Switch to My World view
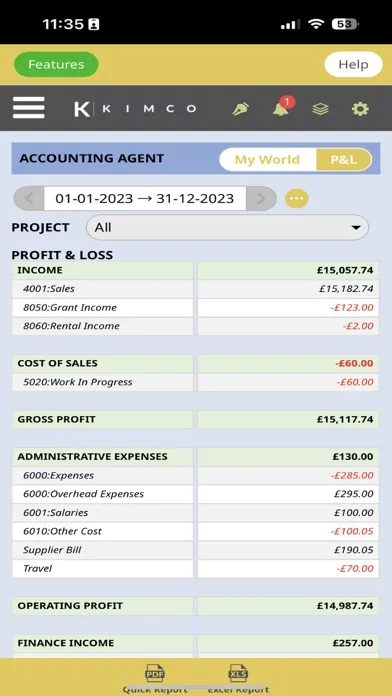 (267, 159)
